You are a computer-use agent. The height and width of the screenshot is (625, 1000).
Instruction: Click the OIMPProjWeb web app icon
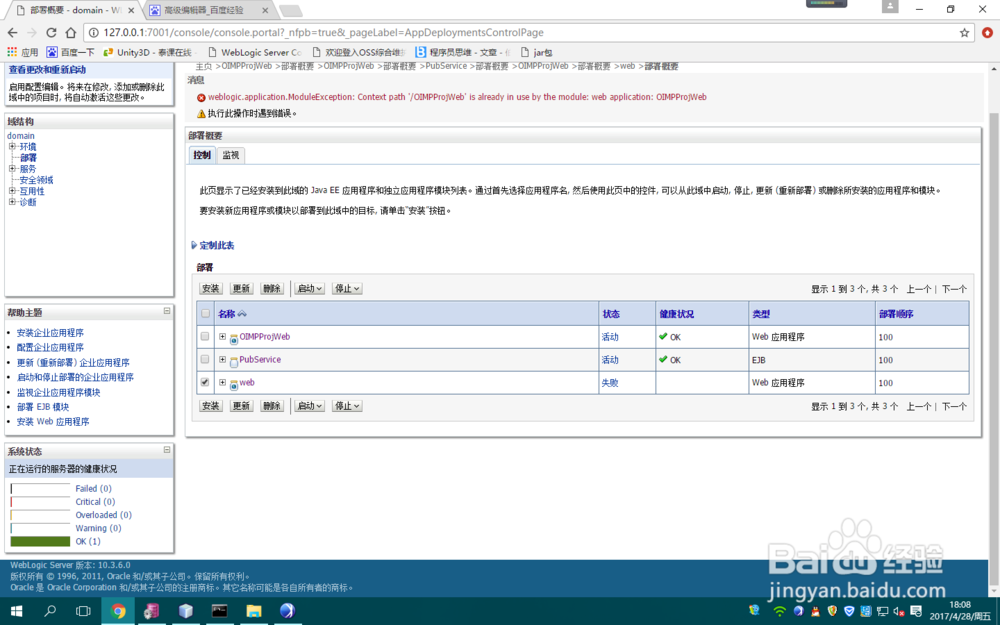click(234, 339)
